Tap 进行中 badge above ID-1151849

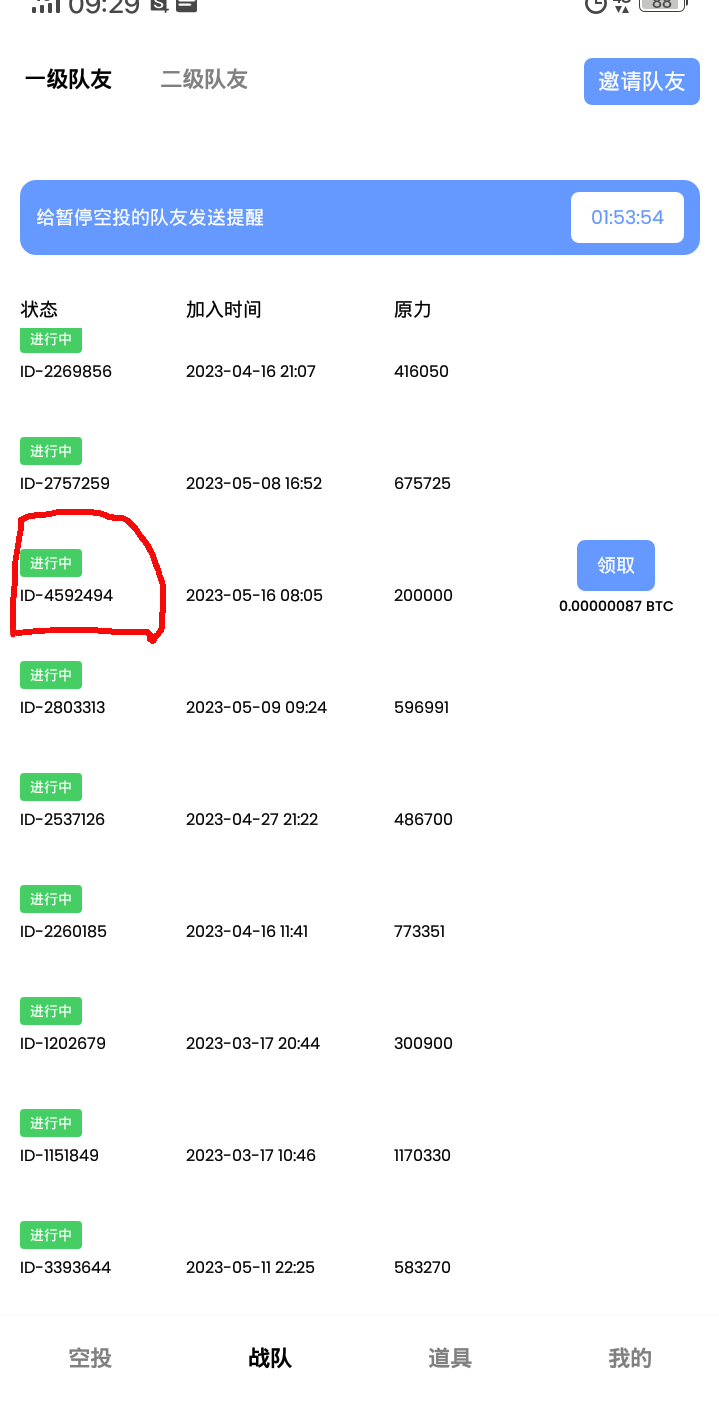coord(51,1123)
